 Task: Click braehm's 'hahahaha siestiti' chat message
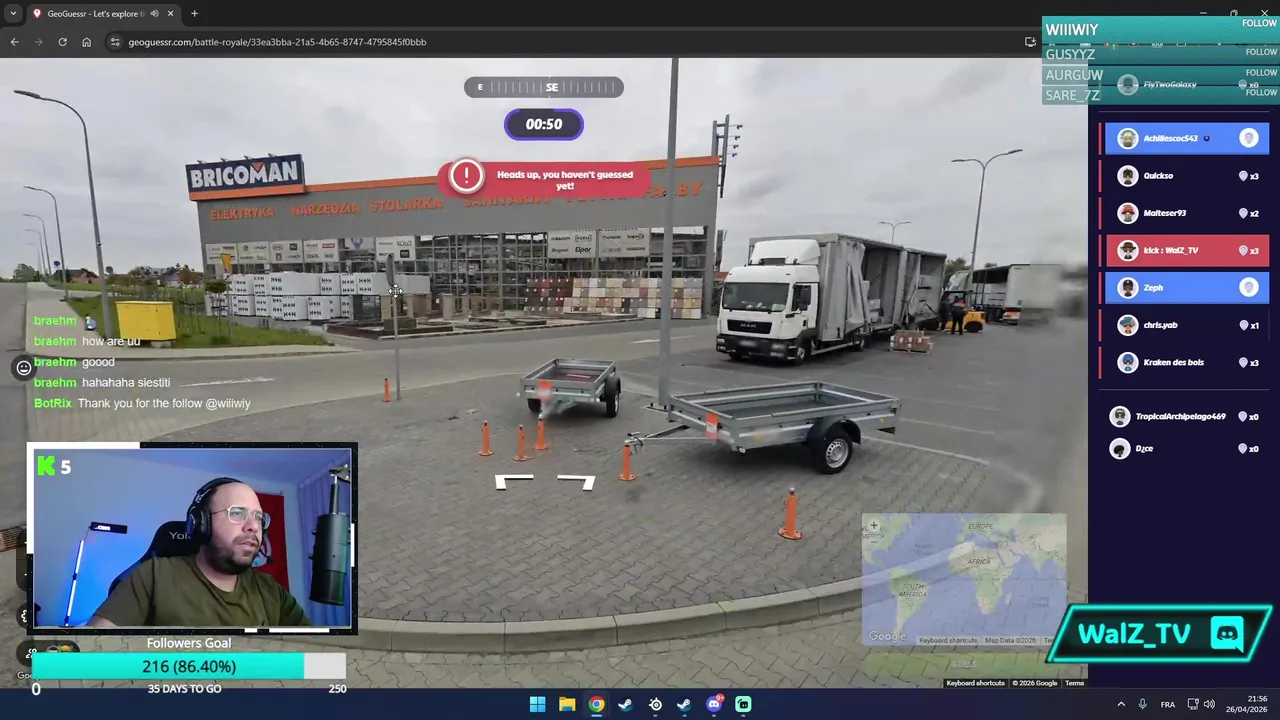pyautogui.click(x=102, y=382)
